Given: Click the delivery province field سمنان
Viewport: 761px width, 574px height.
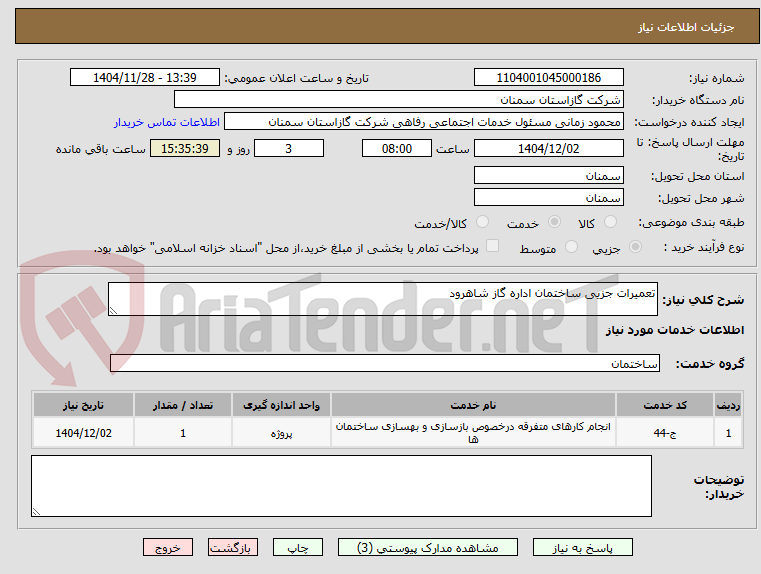Looking at the screenshot, I should (x=548, y=176).
